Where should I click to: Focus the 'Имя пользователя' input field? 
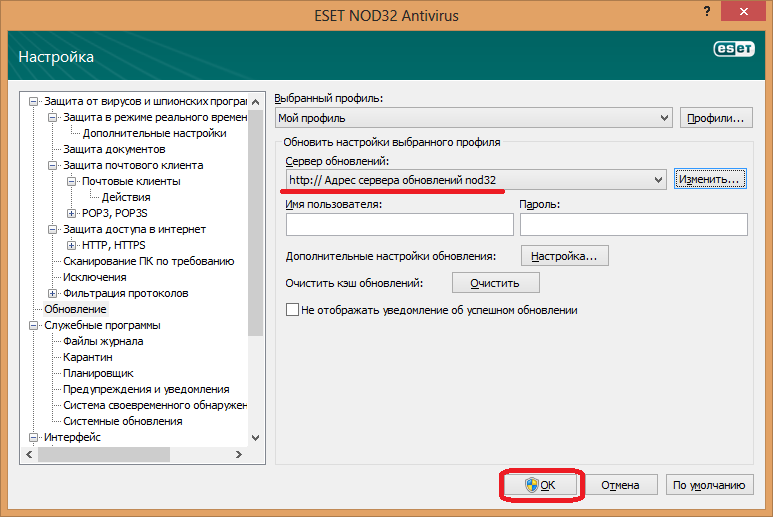399,224
